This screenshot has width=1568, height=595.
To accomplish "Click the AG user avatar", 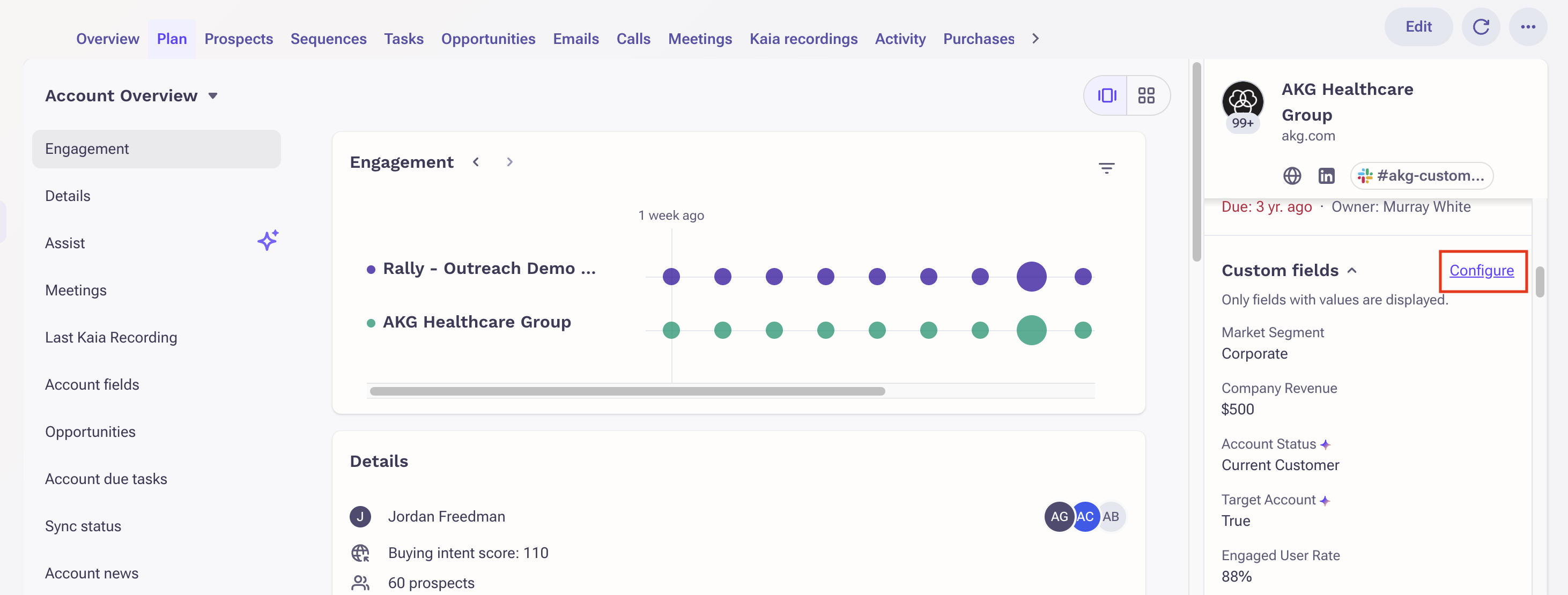I will pos(1059,517).
